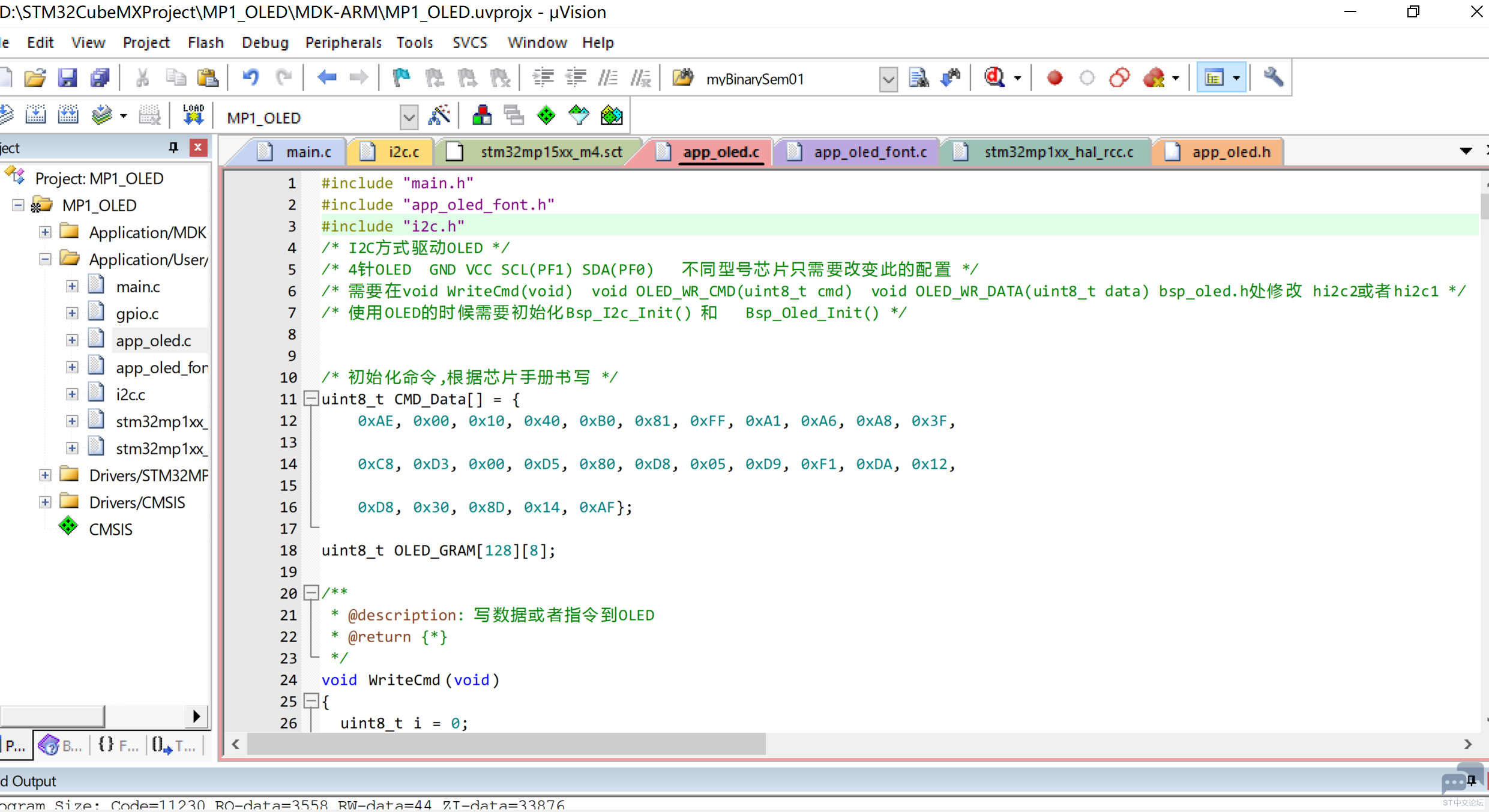Screen dimensions: 1489x812
Task: Collapse the CMD_Data array fold at line 11
Action: point(311,398)
